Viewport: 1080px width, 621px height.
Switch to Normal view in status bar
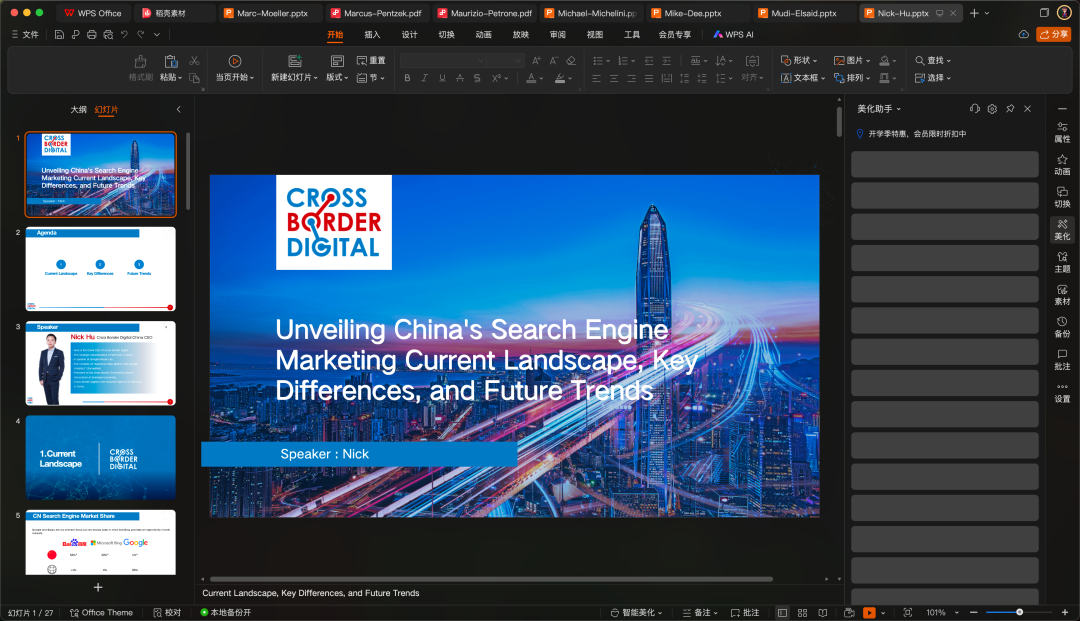(x=782, y=613)
